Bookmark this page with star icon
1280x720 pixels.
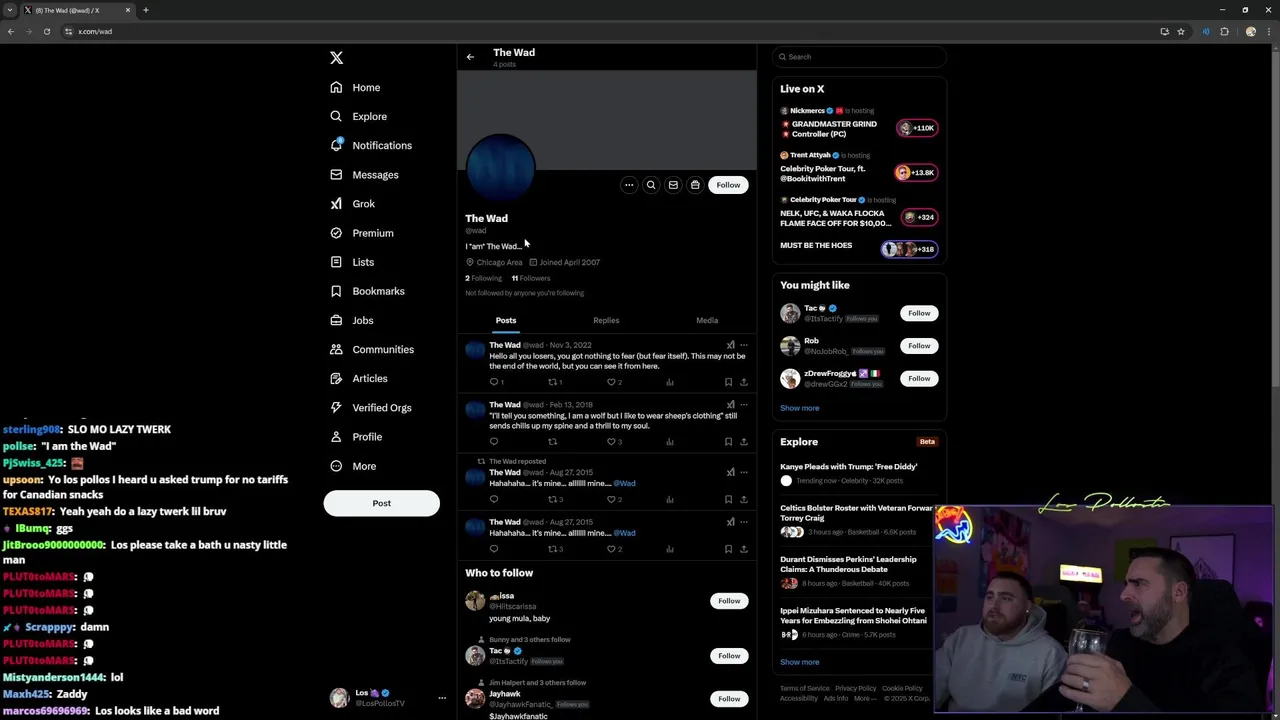pyautogui.click(x=1180, y=31)
